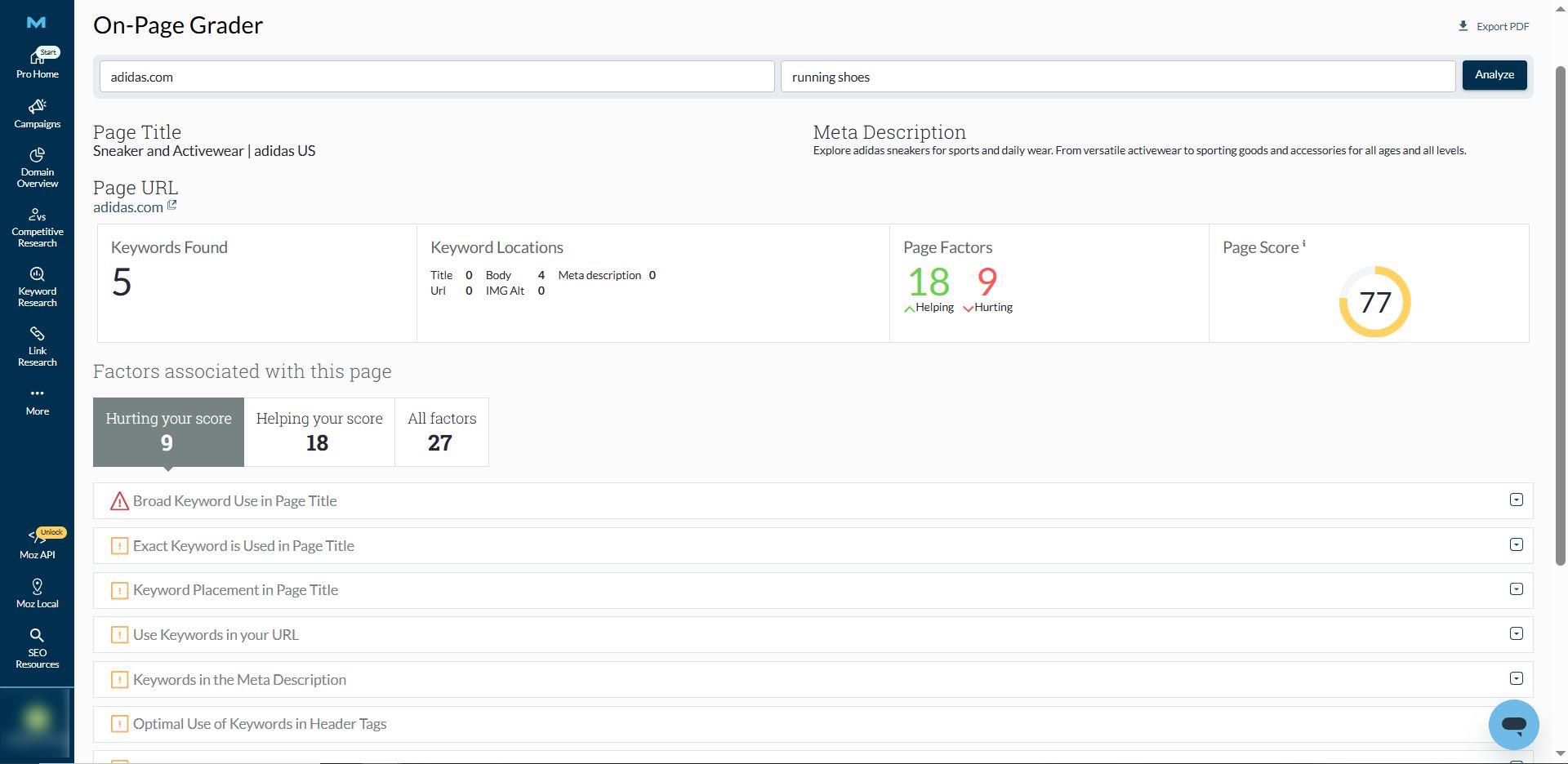Click the Analyze button

click(x=1494, y=75)
